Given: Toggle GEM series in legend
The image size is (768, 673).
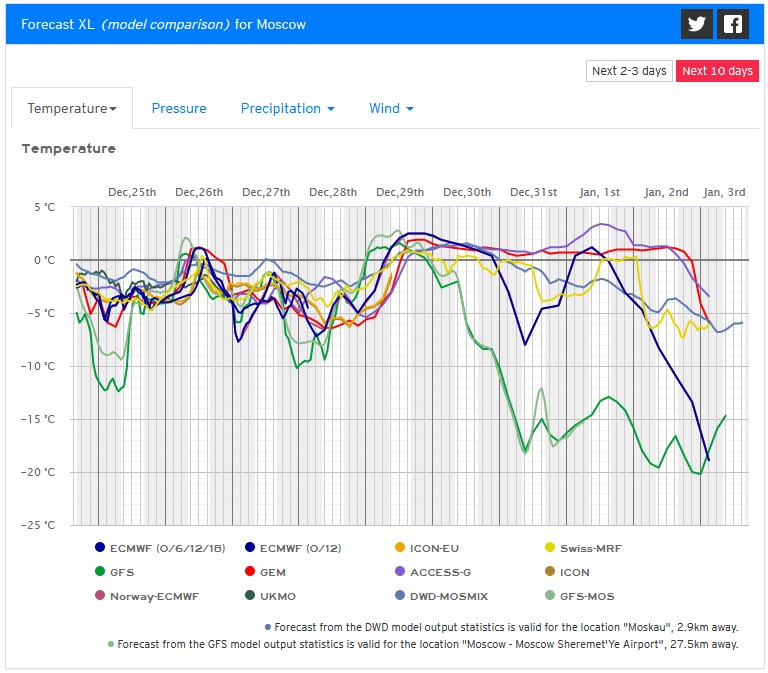Looking at the screenshot, I should click(265, 572).
